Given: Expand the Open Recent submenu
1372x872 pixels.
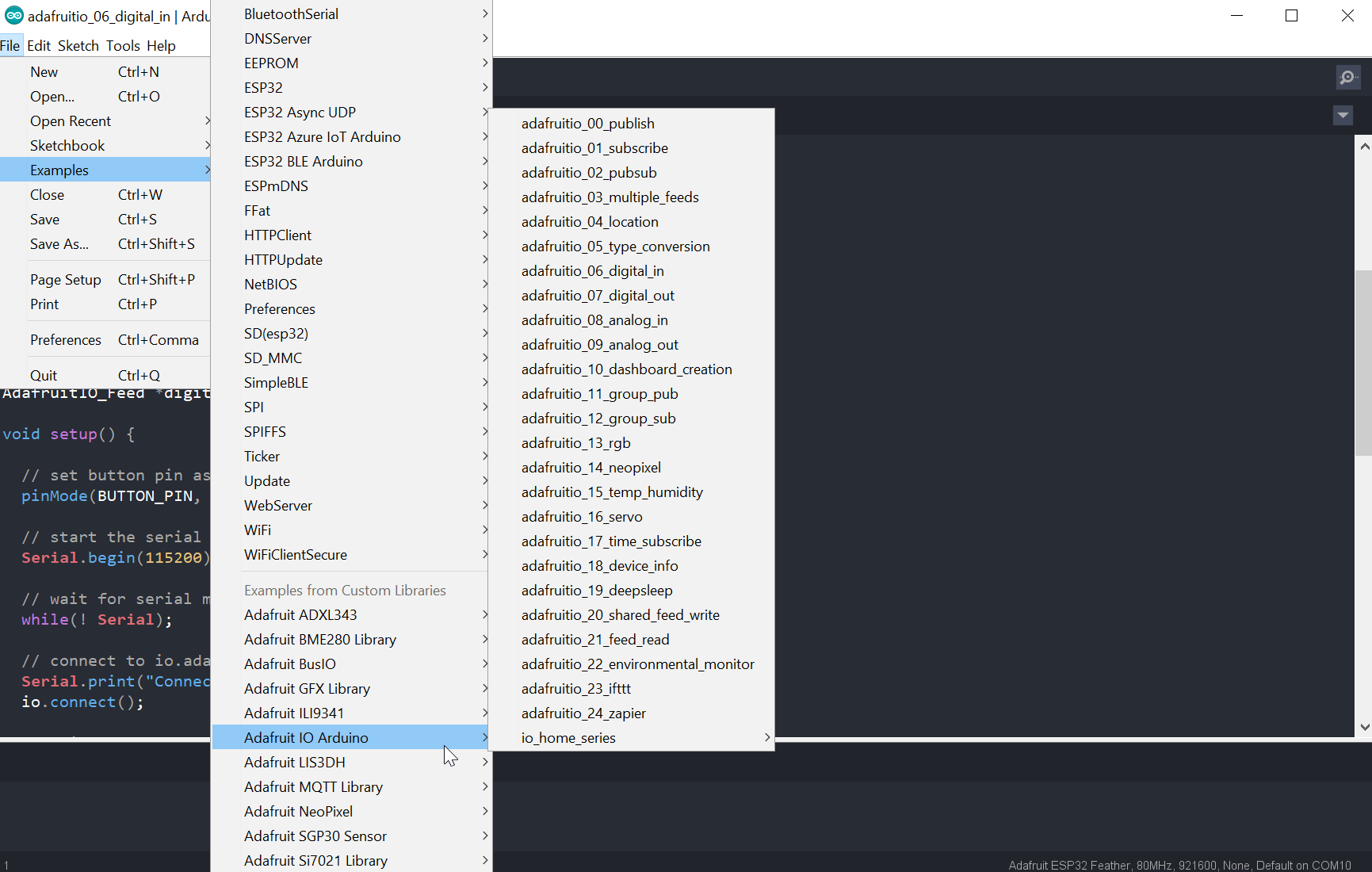Looking at the screenshot, I should point(105,121).
